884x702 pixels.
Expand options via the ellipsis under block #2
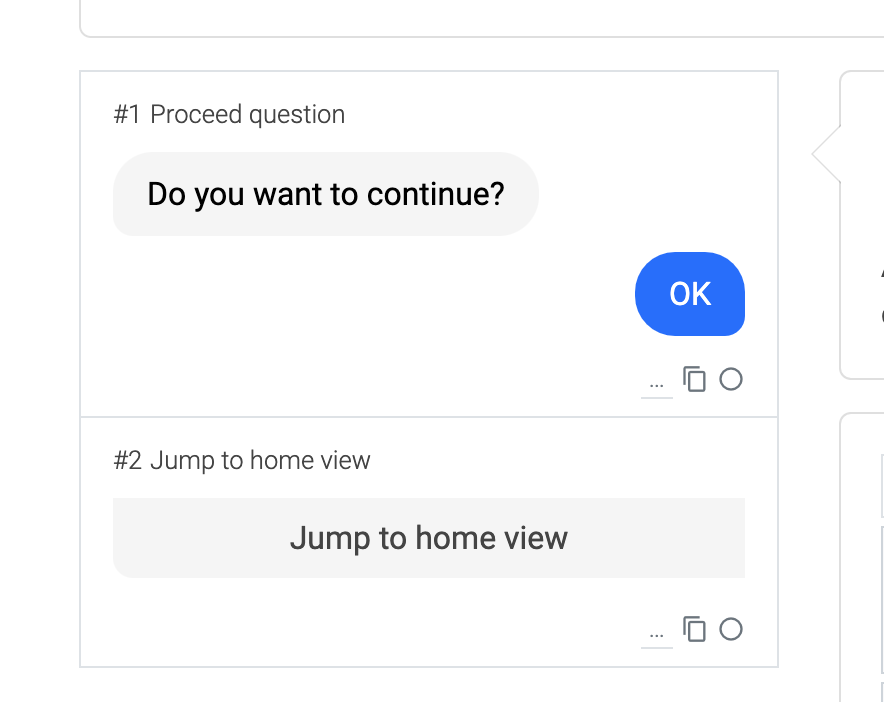click(x=656, y=629)
